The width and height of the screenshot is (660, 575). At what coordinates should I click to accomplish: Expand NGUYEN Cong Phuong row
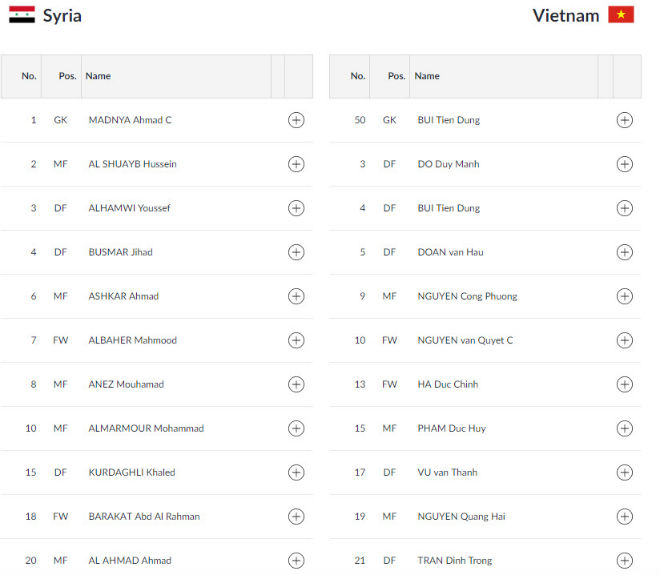[x=625, y=296]
